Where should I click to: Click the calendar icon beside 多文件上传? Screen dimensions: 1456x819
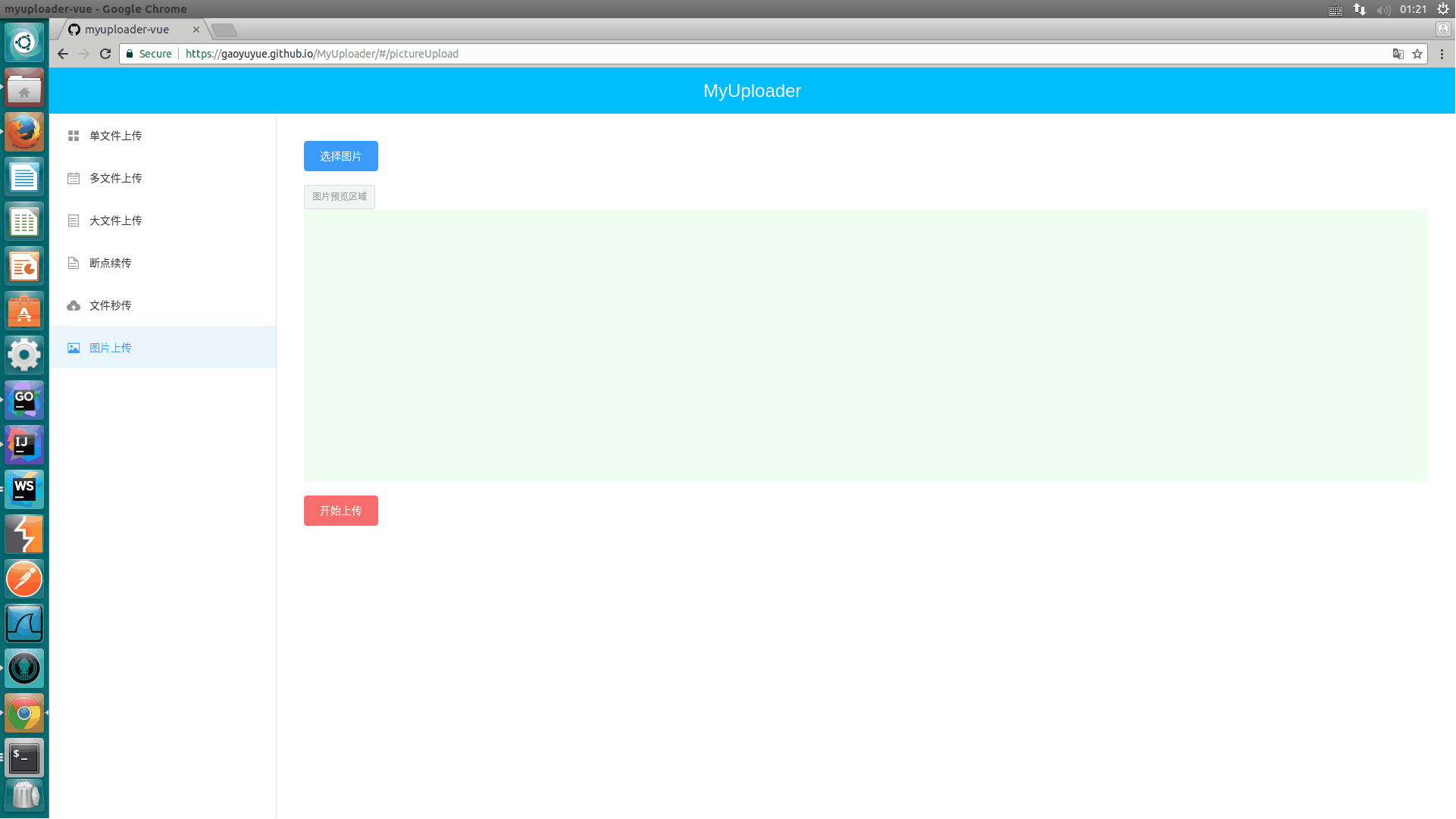coord(74,178)
